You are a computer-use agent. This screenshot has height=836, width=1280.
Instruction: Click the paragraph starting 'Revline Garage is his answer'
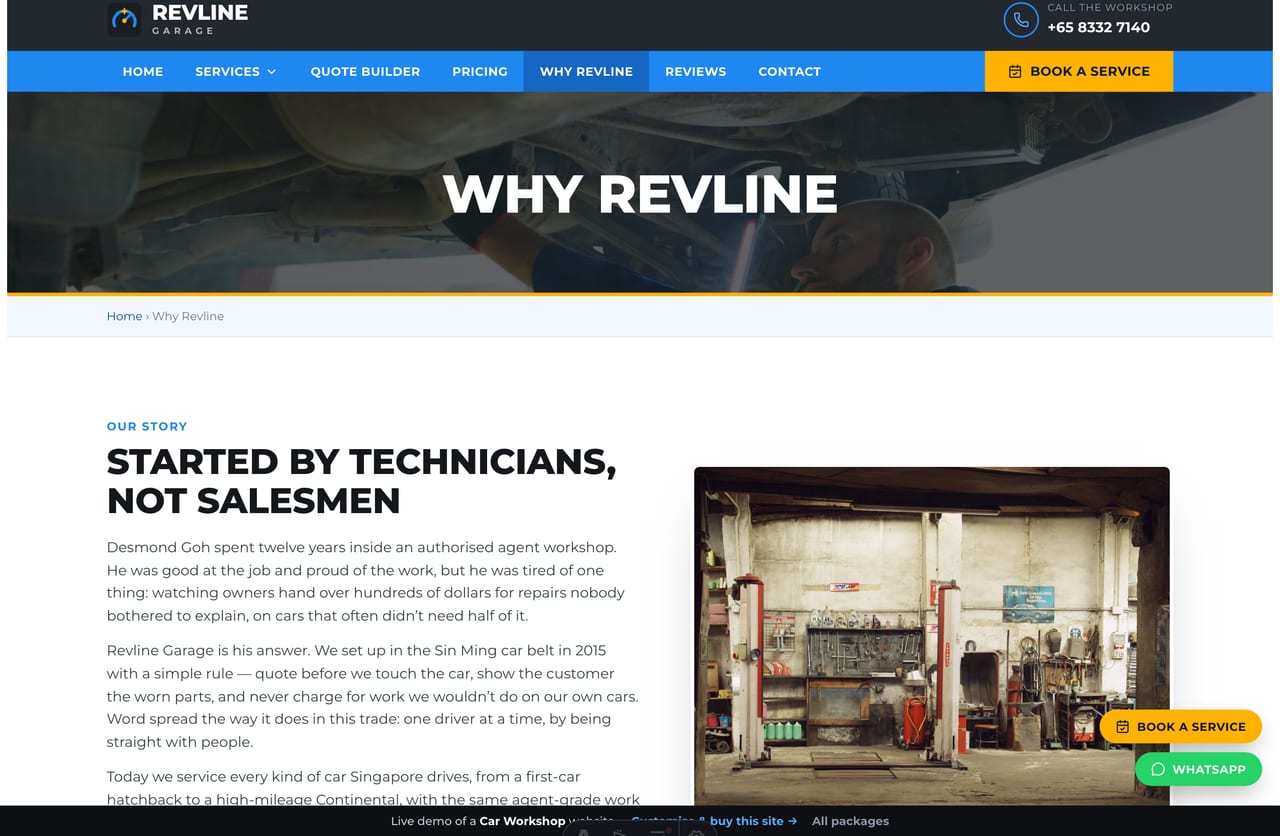pyautogui.click(x=372, y=696)
